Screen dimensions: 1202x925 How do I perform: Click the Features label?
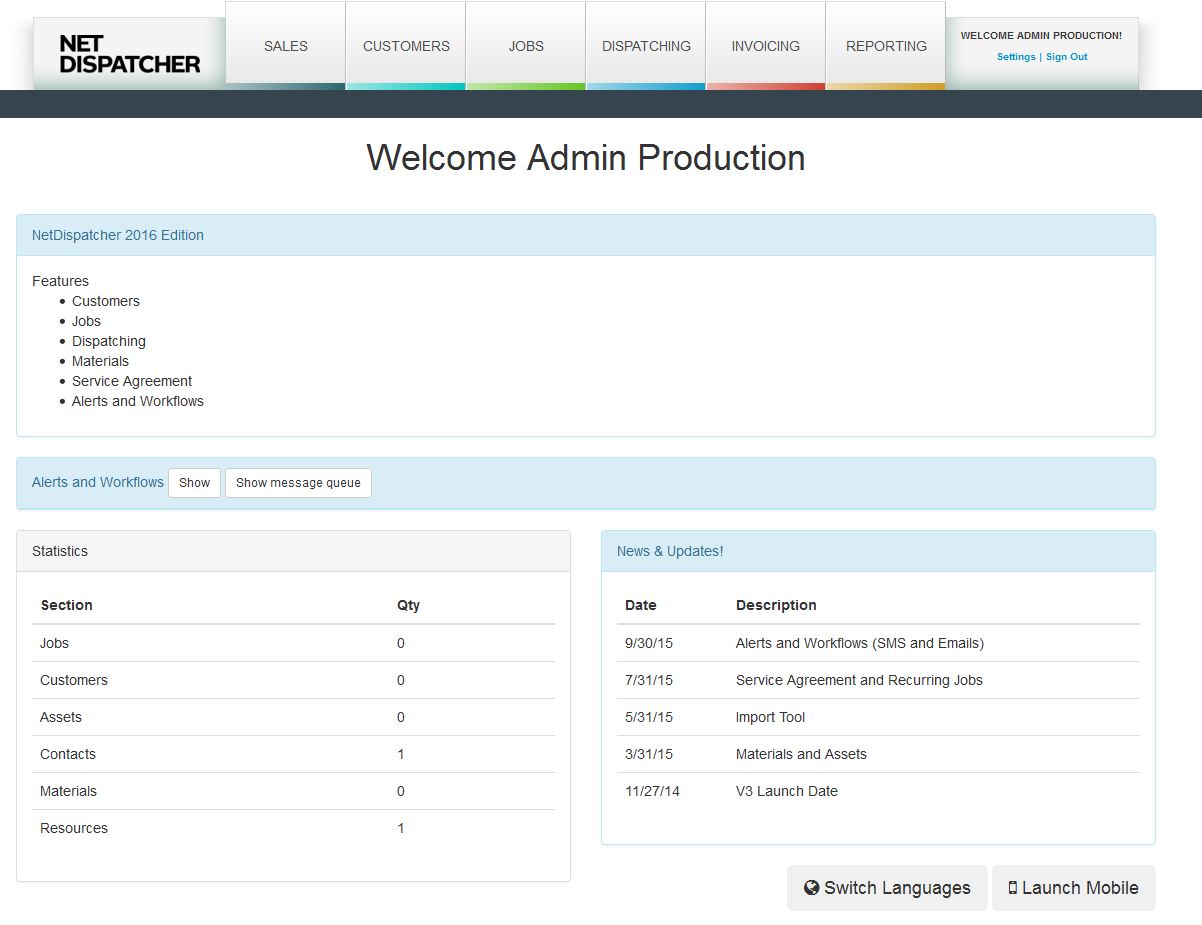coord(60,281)
